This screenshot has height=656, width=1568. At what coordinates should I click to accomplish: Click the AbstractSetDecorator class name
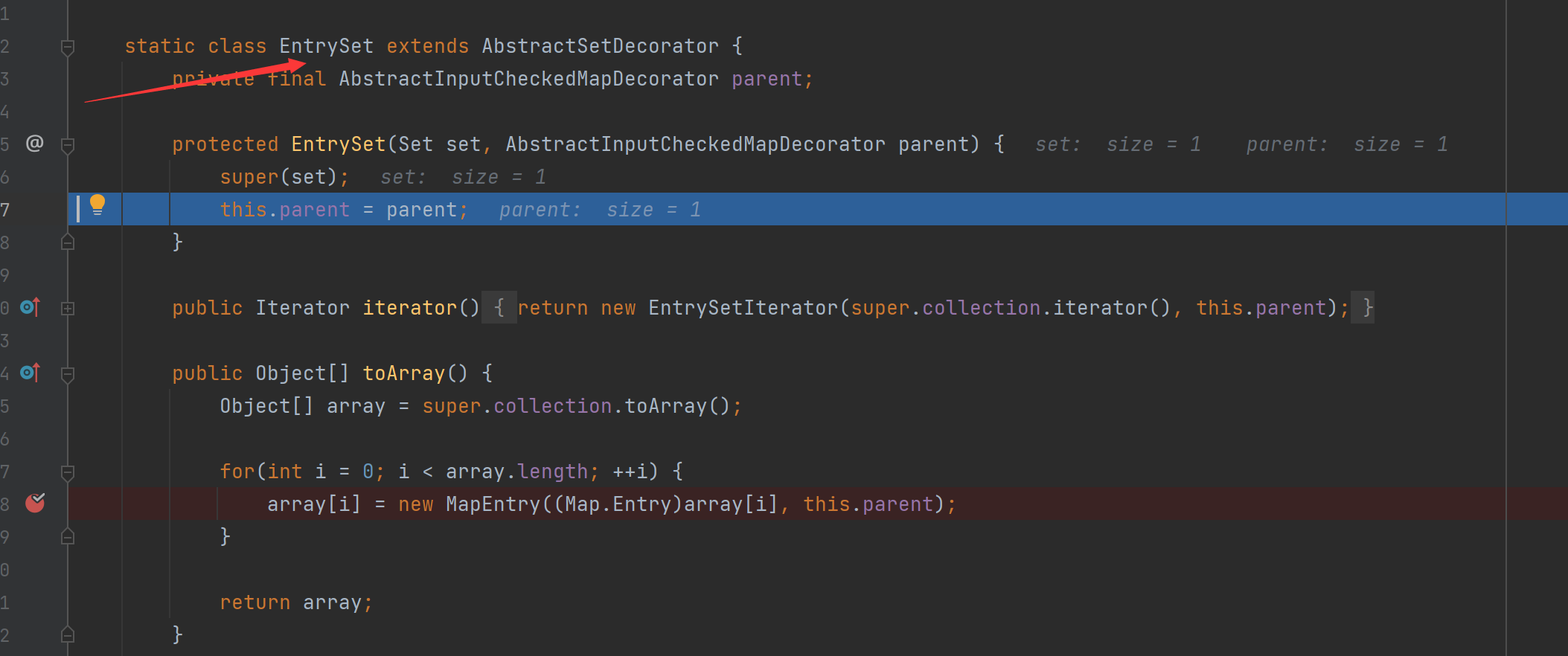[600, 46]
